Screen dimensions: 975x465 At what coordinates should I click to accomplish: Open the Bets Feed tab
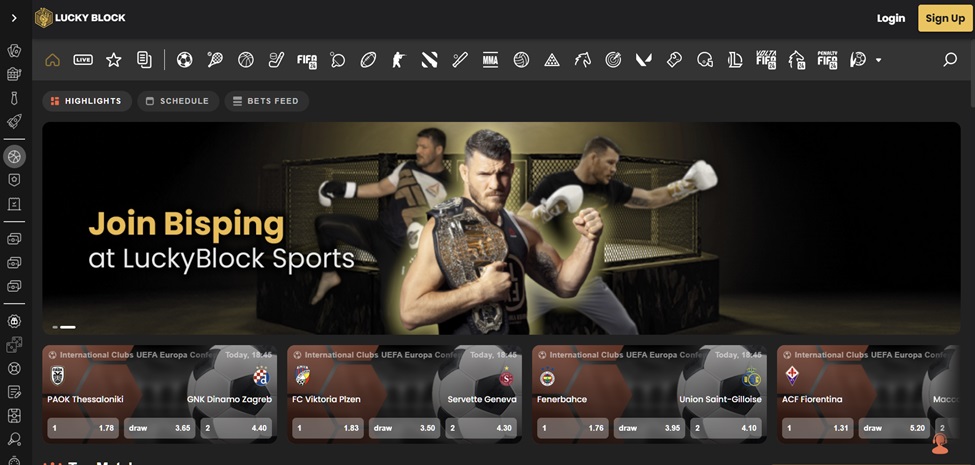(x=266, y=101)
